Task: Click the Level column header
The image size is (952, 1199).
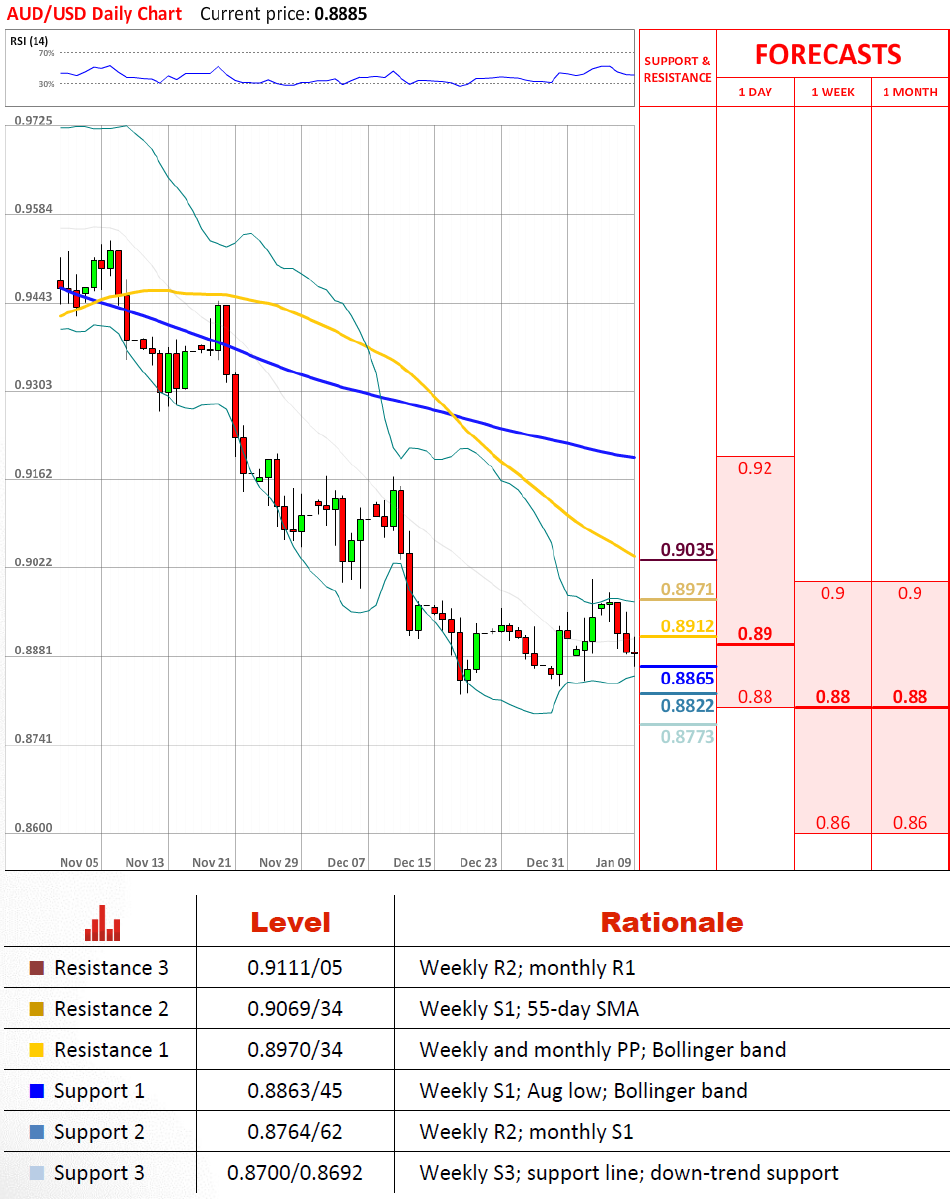Action: (x=291, y=922)
